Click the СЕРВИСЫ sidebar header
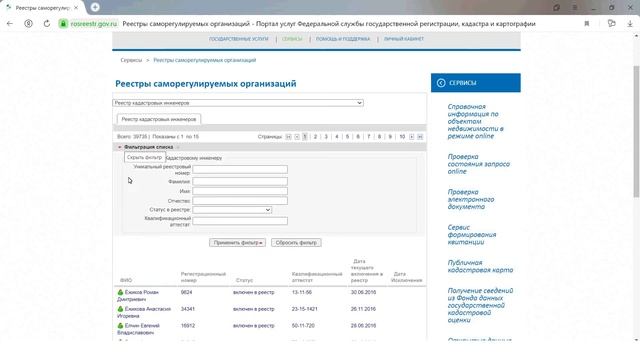 click(x=476, y=83)
